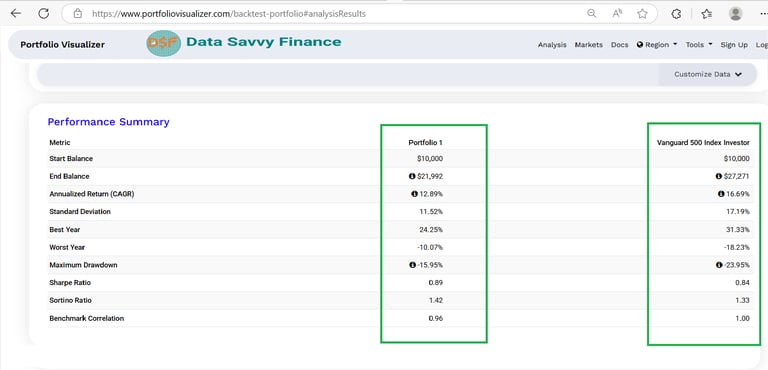
Task: Reload the page with the refresh icon
Action: tap(44, 13)
